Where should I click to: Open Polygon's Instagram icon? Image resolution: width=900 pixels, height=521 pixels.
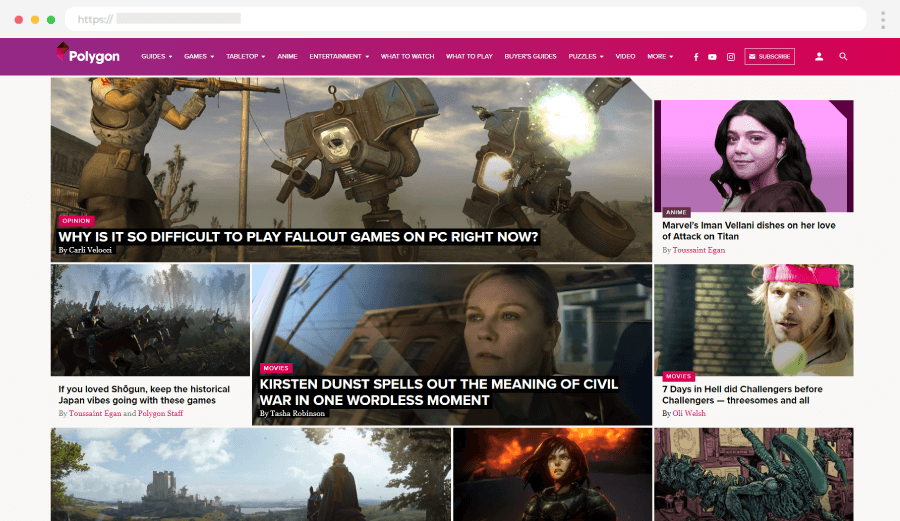tap(731, 57)
